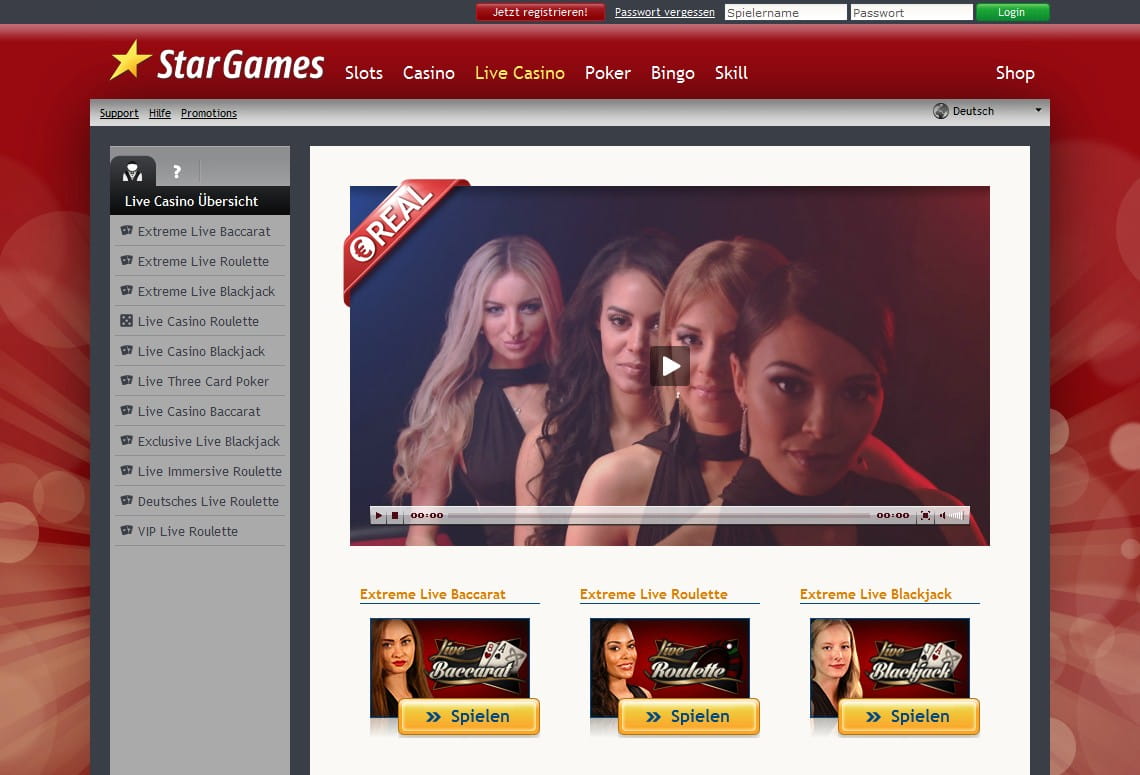Open Passwort vergessen link
The image size is (1140, 775).
click(665, 12)
